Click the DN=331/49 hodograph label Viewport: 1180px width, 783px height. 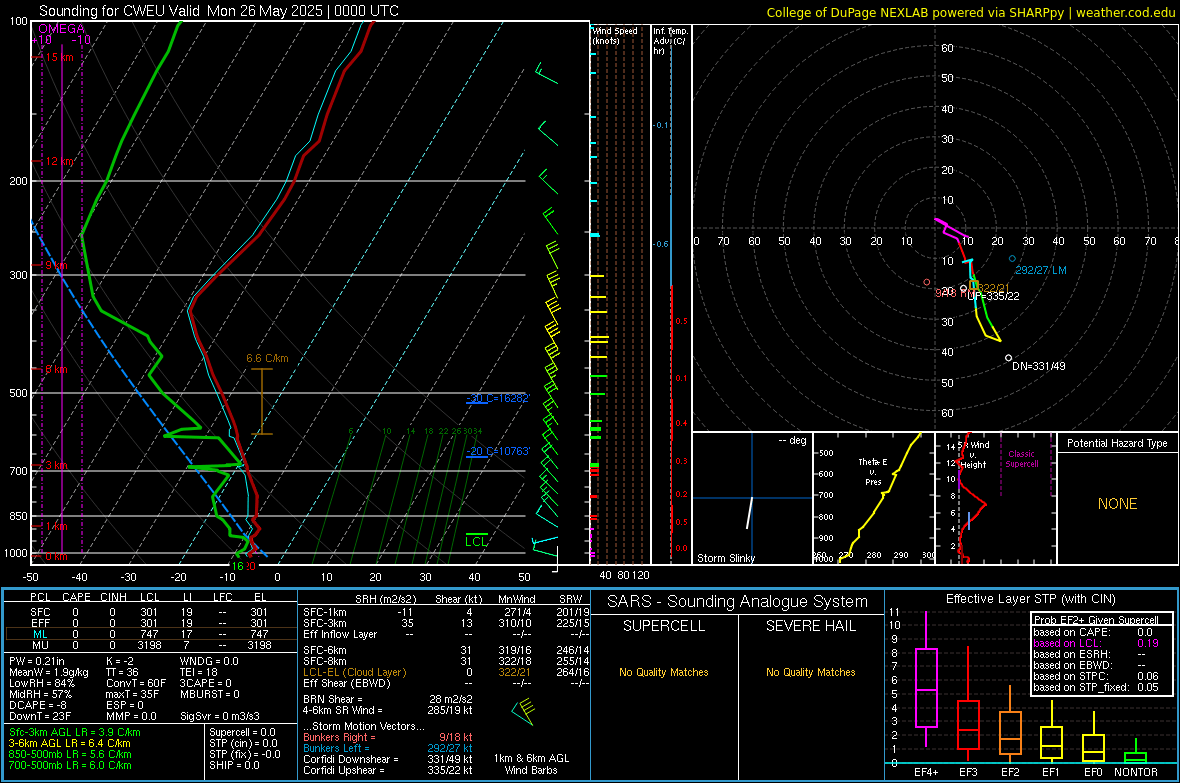tap(1039, 366)
